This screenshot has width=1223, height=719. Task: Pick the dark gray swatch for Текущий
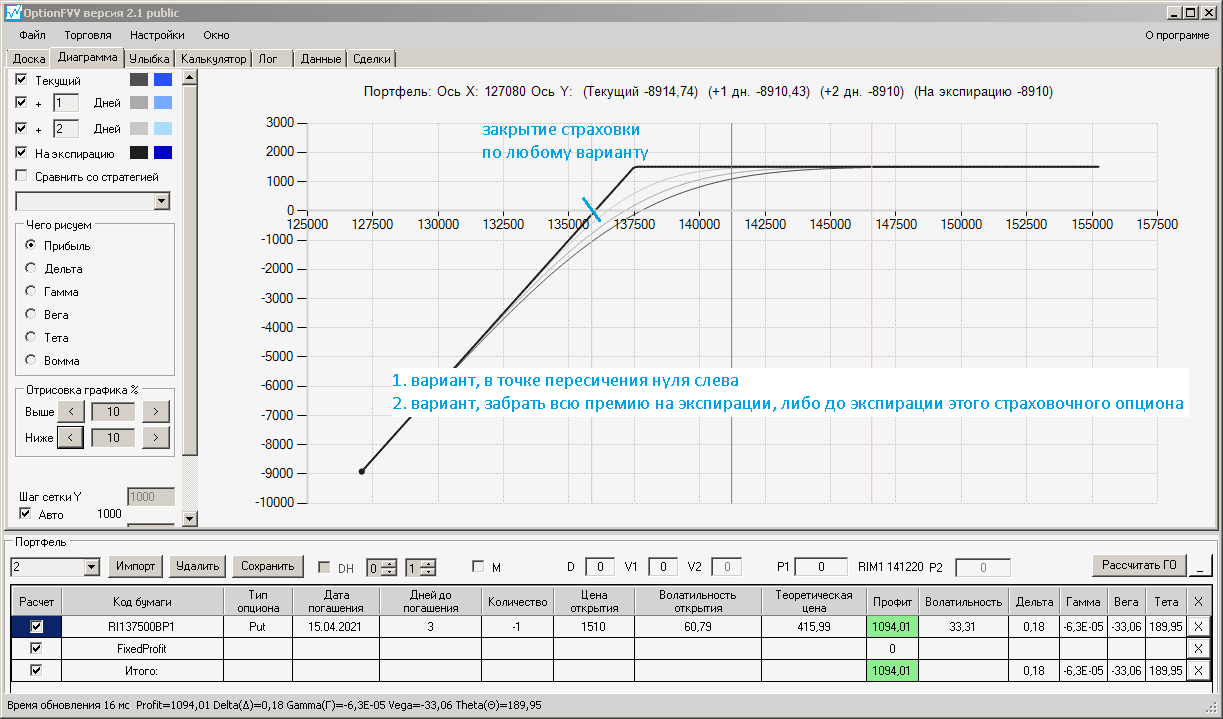point(139,79)
